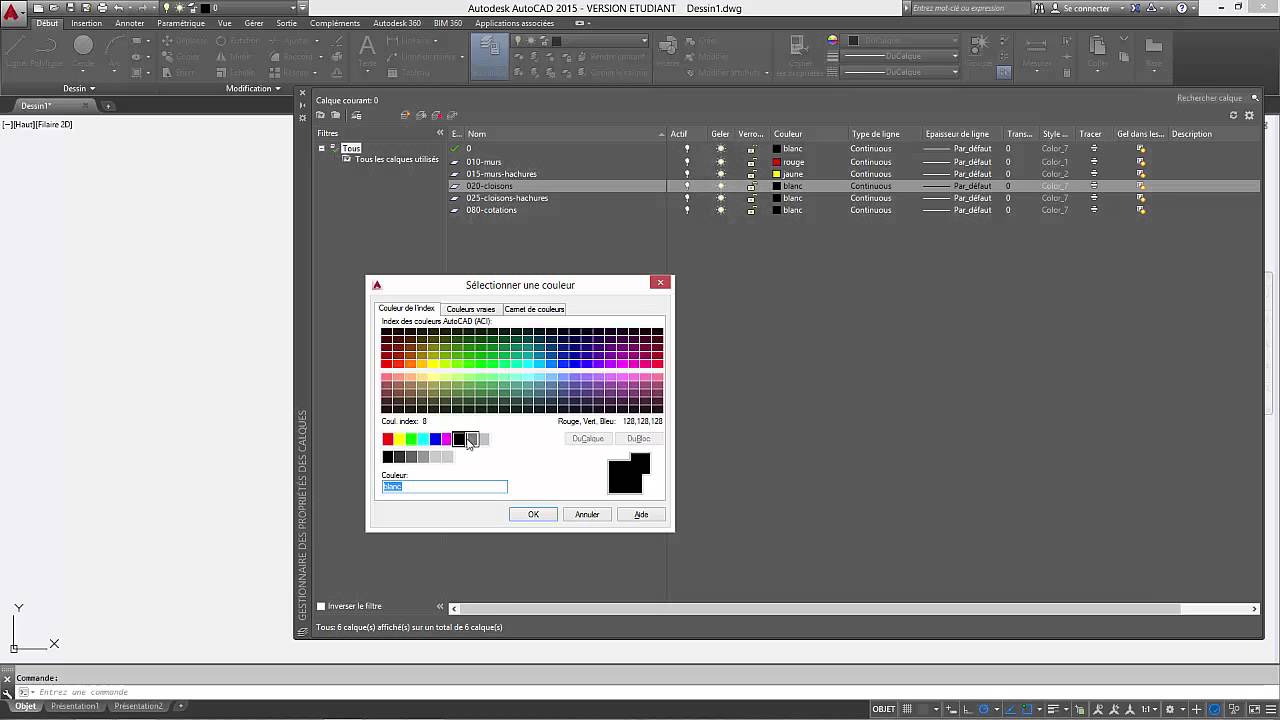Click the layer states manager icon
Screen dimensions: 1280x720
click(356, 115)
